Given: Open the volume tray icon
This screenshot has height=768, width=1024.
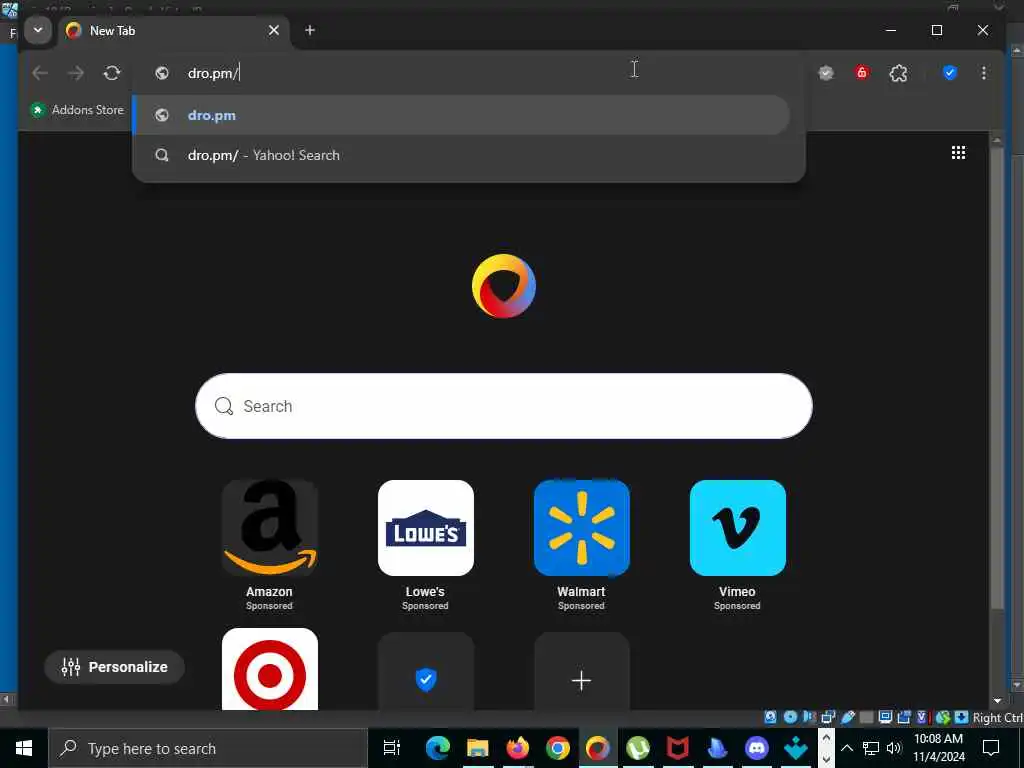Looking at the screenshot, I should click(x=893, y=748).
